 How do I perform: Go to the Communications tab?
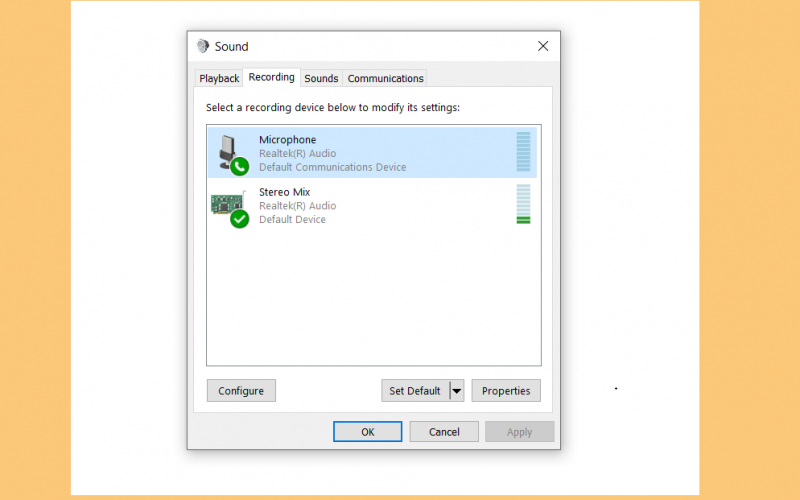pyautogui.click(x=385, y=78)
